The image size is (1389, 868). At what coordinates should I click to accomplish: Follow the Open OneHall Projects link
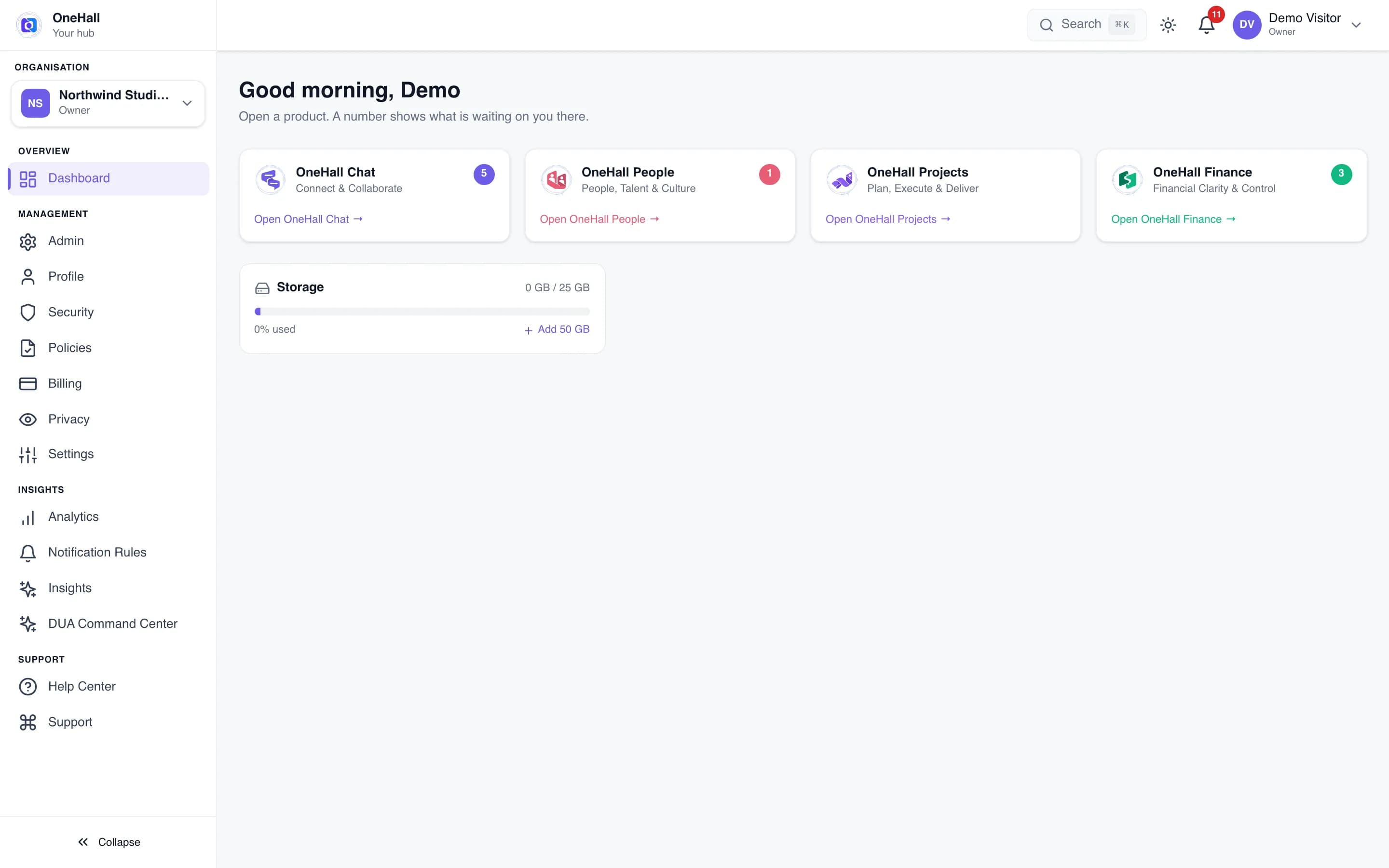[888, 219]
